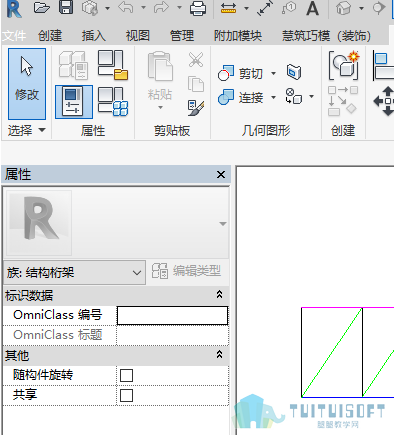394x435 pixels.
Task: Click the Split Face icon
Action: [294, 96]
